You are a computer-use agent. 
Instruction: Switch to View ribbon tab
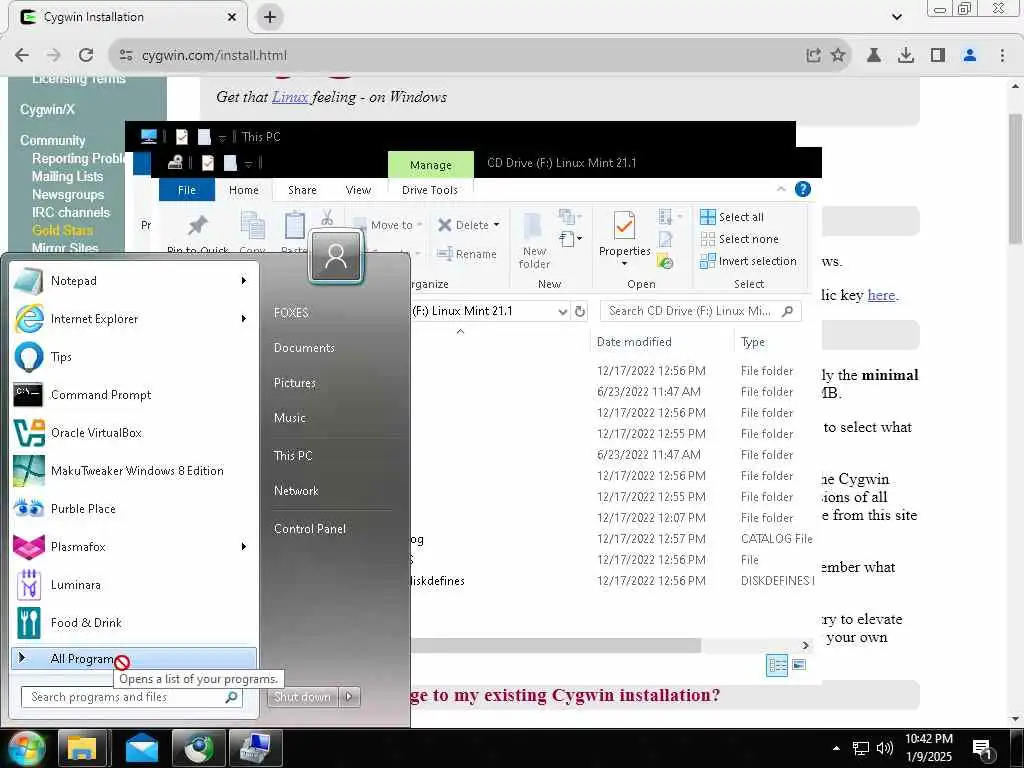point(359,190)
